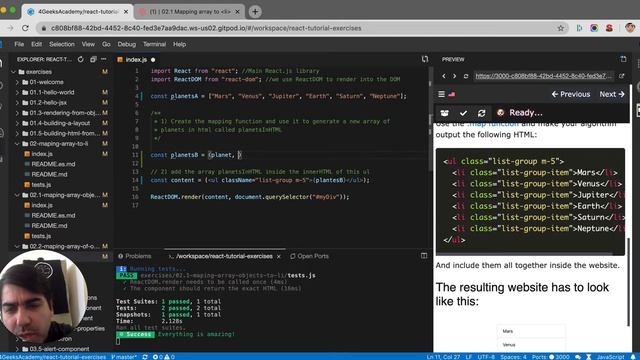Viewport: 640px width, 360px height.
Task: Click the Preview panel top-right window icon
Action: (623, 59)
